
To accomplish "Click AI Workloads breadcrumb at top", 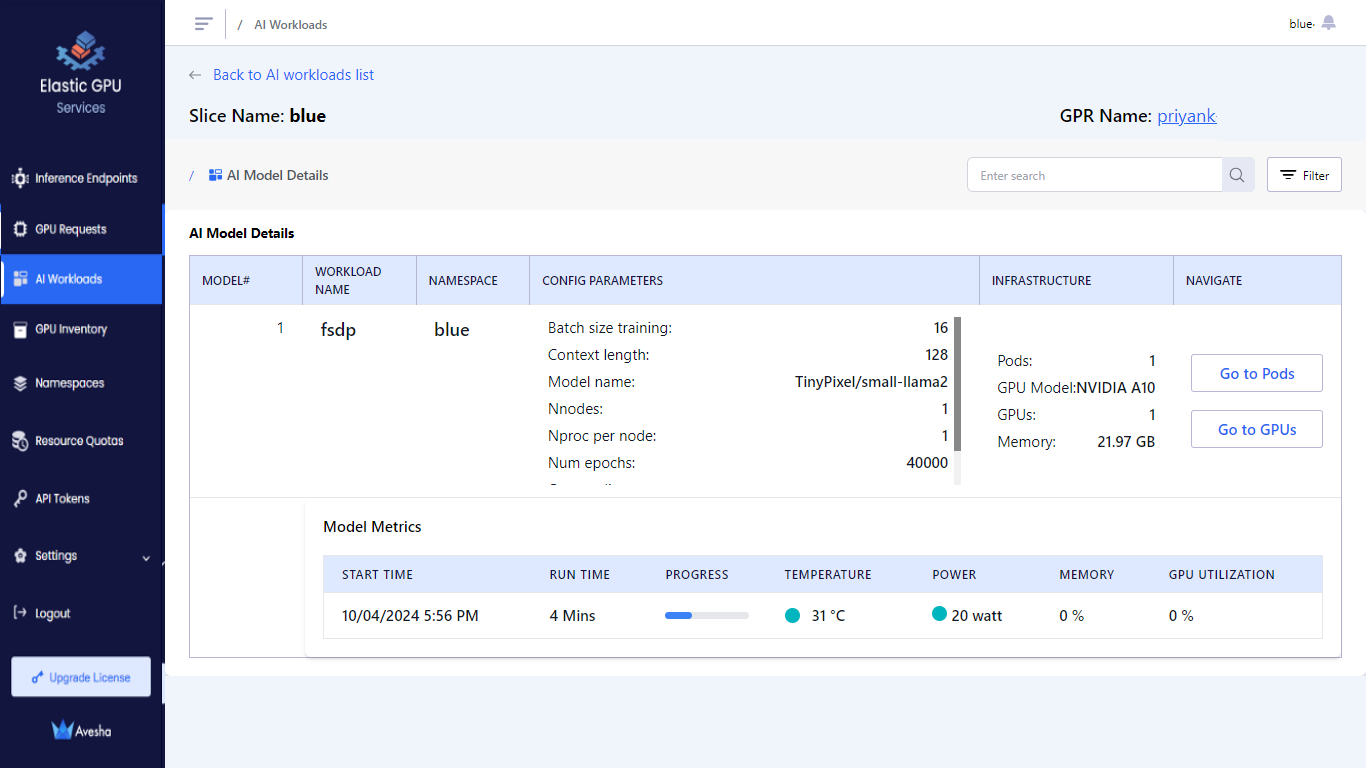I will (x=291, y=25).
